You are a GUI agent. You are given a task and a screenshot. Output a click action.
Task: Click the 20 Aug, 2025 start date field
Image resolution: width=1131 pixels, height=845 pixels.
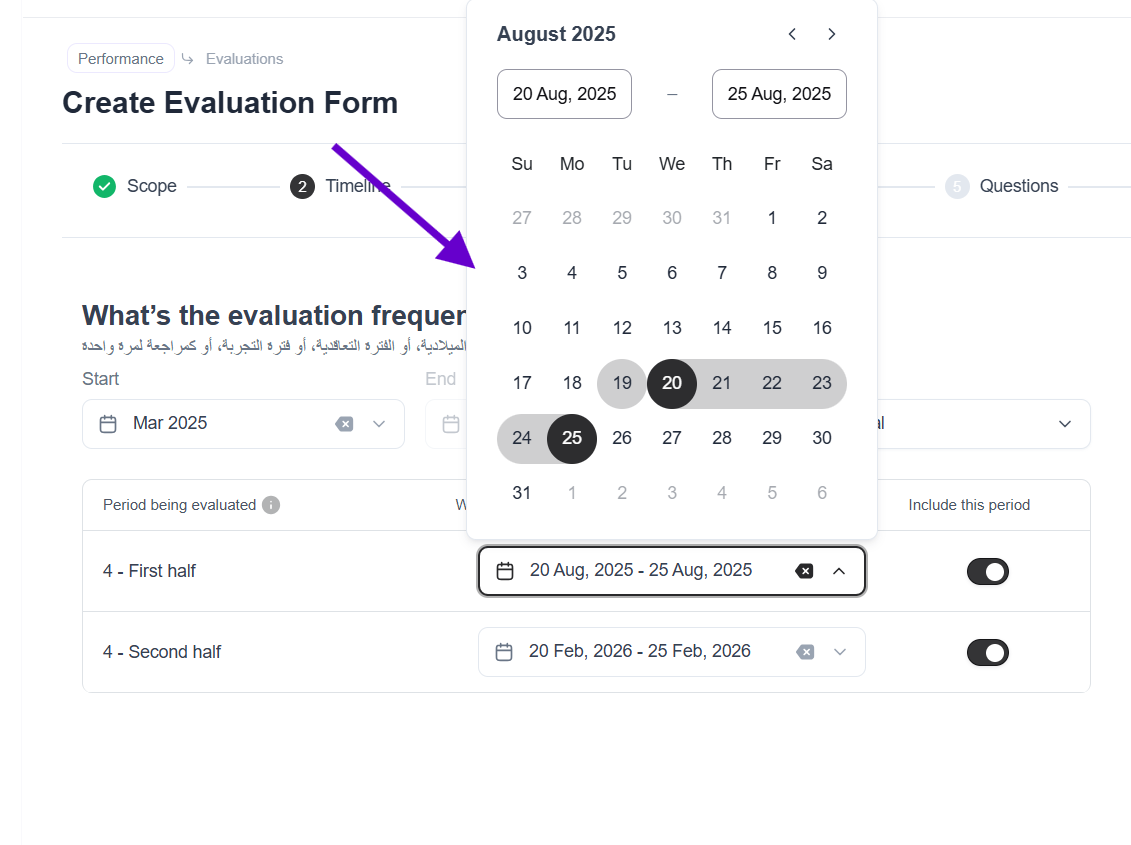click(x=564, y=94)
